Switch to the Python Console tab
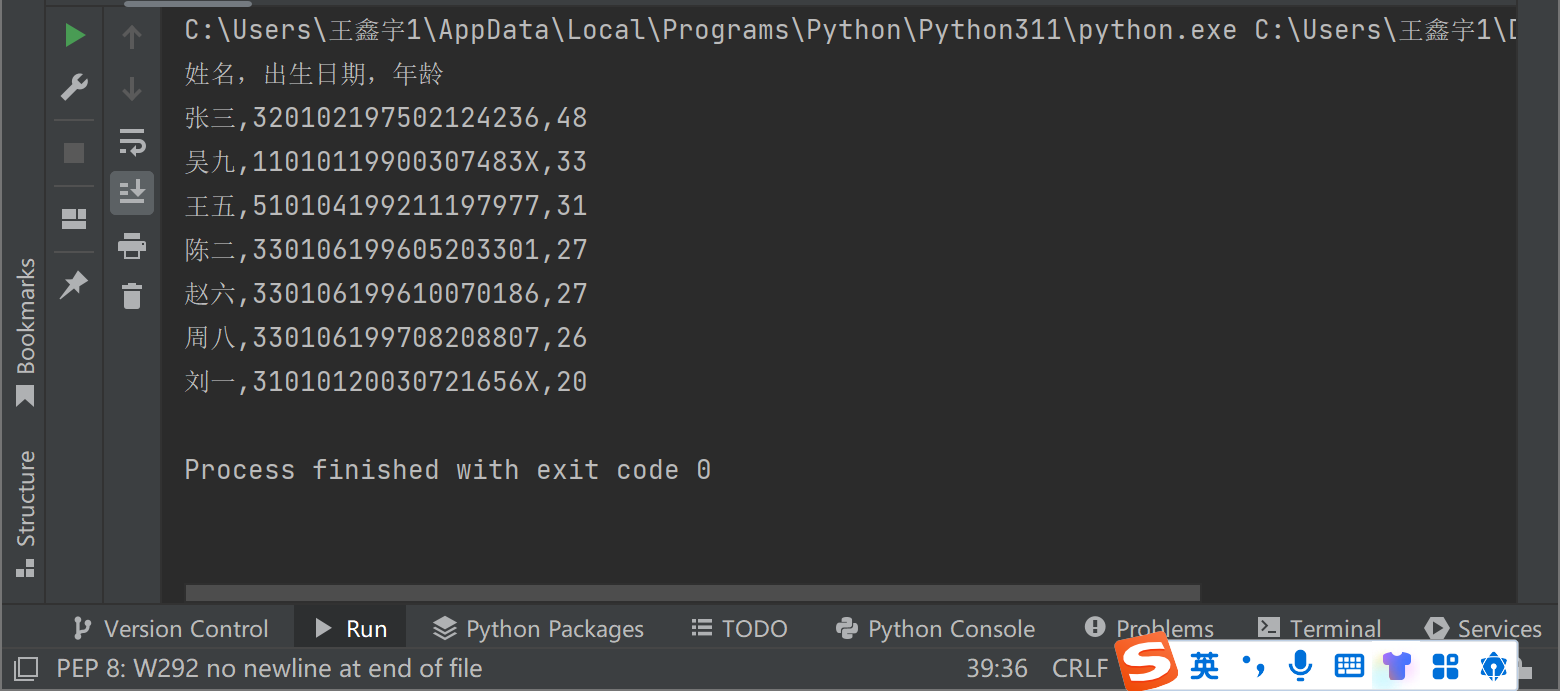This screenshot has height=691, width=1560. click(x=935, y=629)
